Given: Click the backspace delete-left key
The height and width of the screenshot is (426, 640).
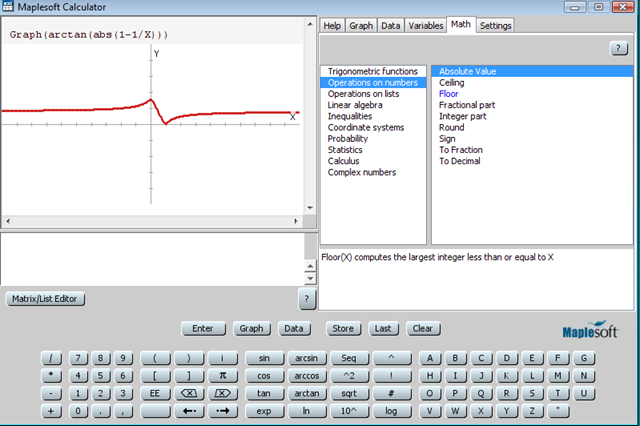Looking at the screenshot, I should (189, 393).
